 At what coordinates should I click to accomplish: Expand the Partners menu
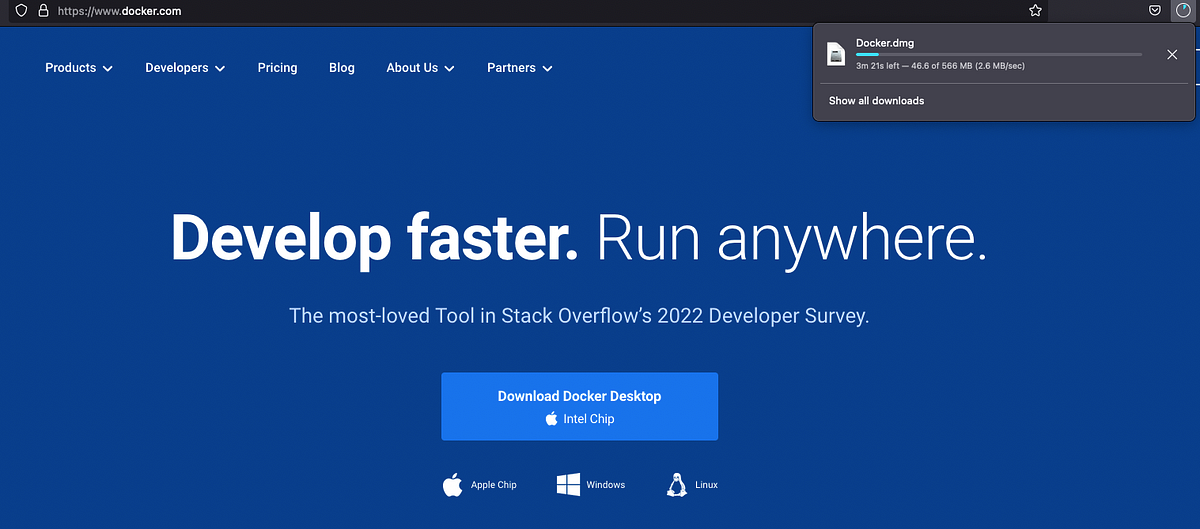pos(520,68)
